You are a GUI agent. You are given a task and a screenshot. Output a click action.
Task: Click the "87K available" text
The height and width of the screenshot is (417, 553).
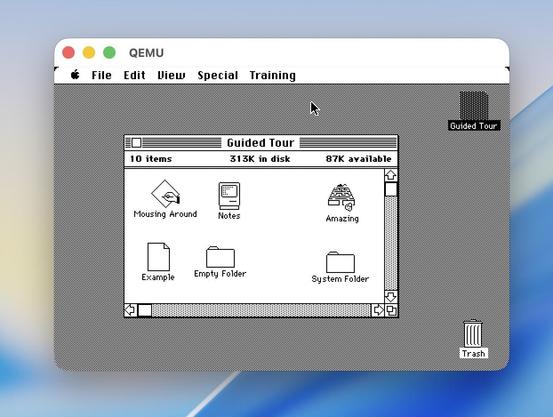(358, 159)
